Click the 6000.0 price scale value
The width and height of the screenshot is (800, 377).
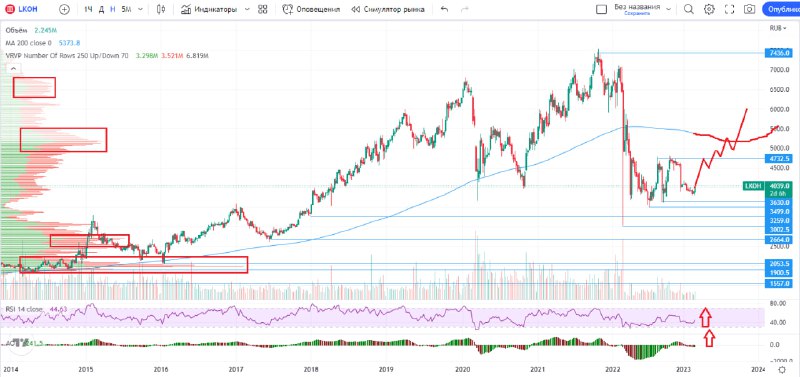pos(780,109)
